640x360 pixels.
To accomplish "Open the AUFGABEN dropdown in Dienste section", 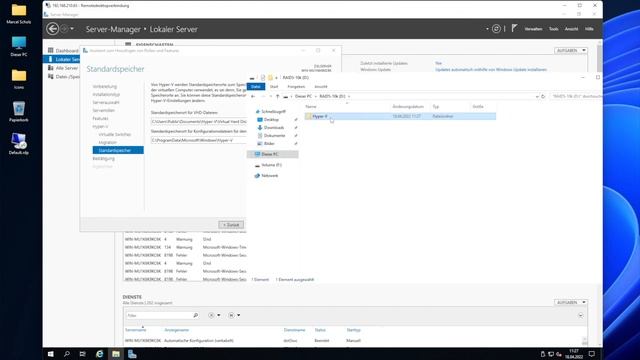I will point(571,302).
